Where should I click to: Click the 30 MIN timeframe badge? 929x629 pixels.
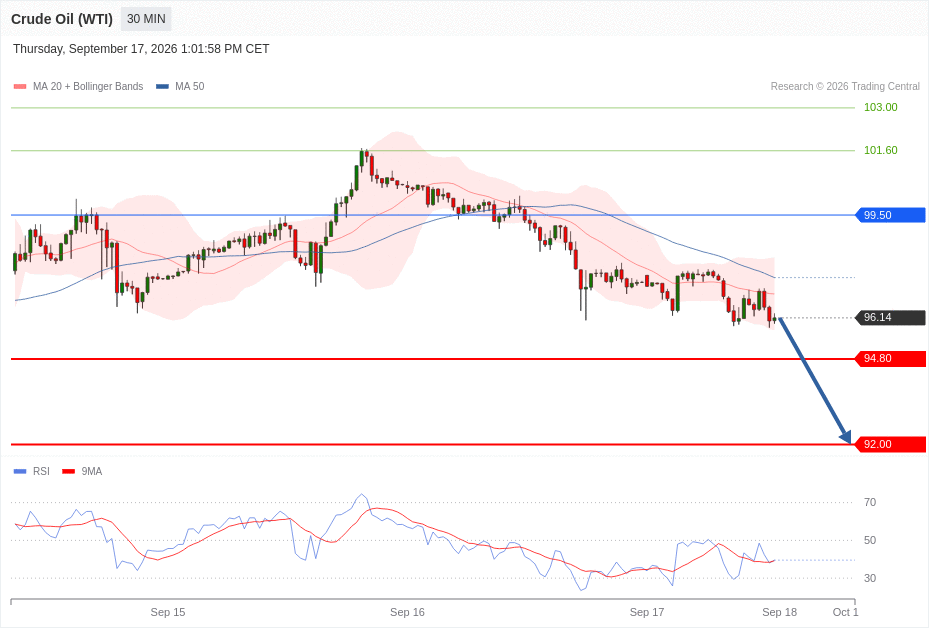(146, 19)
